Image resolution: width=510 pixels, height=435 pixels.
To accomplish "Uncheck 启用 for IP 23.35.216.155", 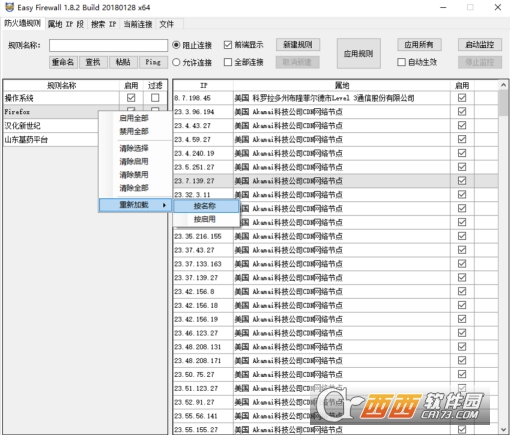I will pos(462,236).
